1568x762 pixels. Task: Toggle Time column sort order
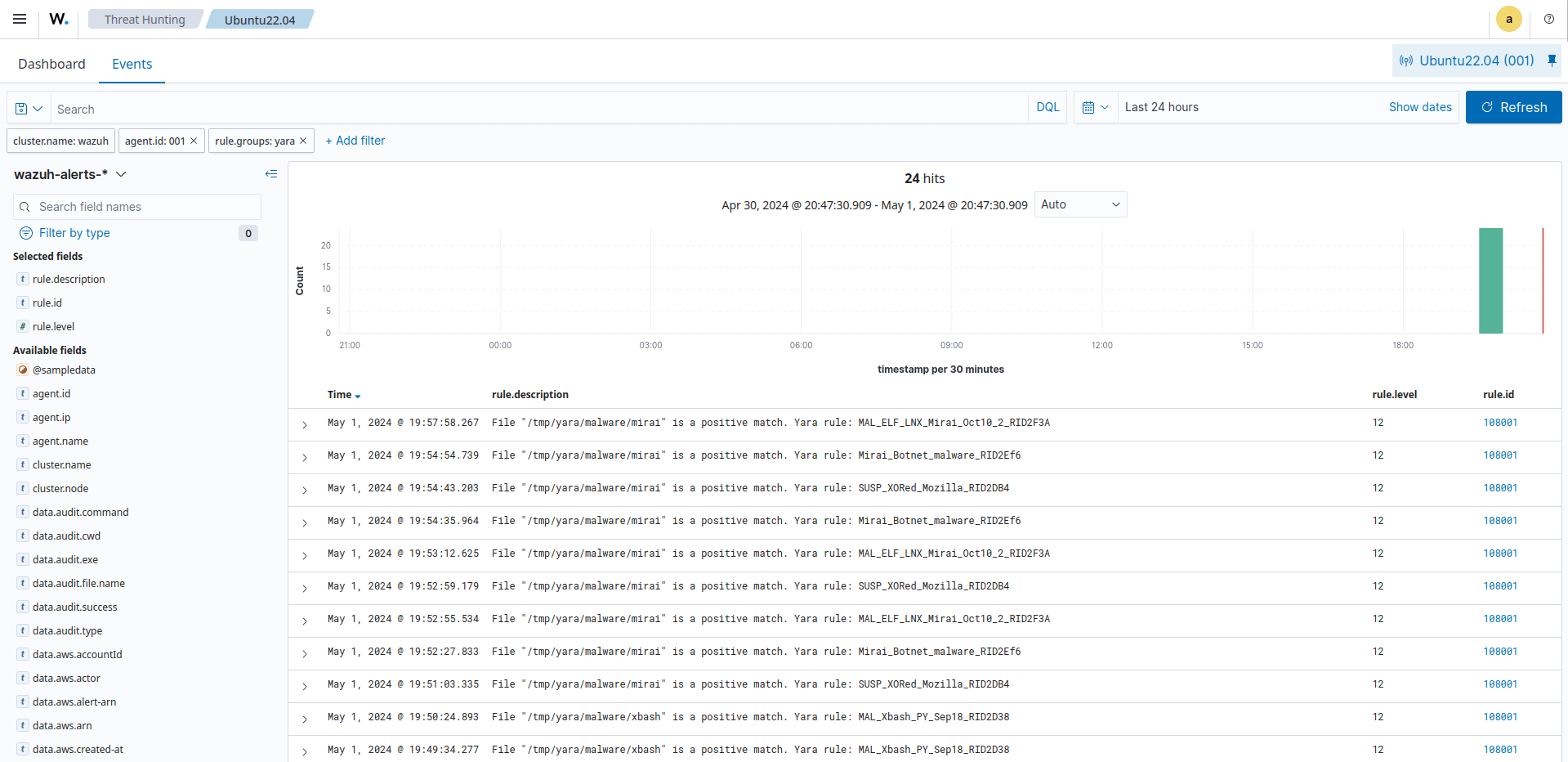pos(343,395)
